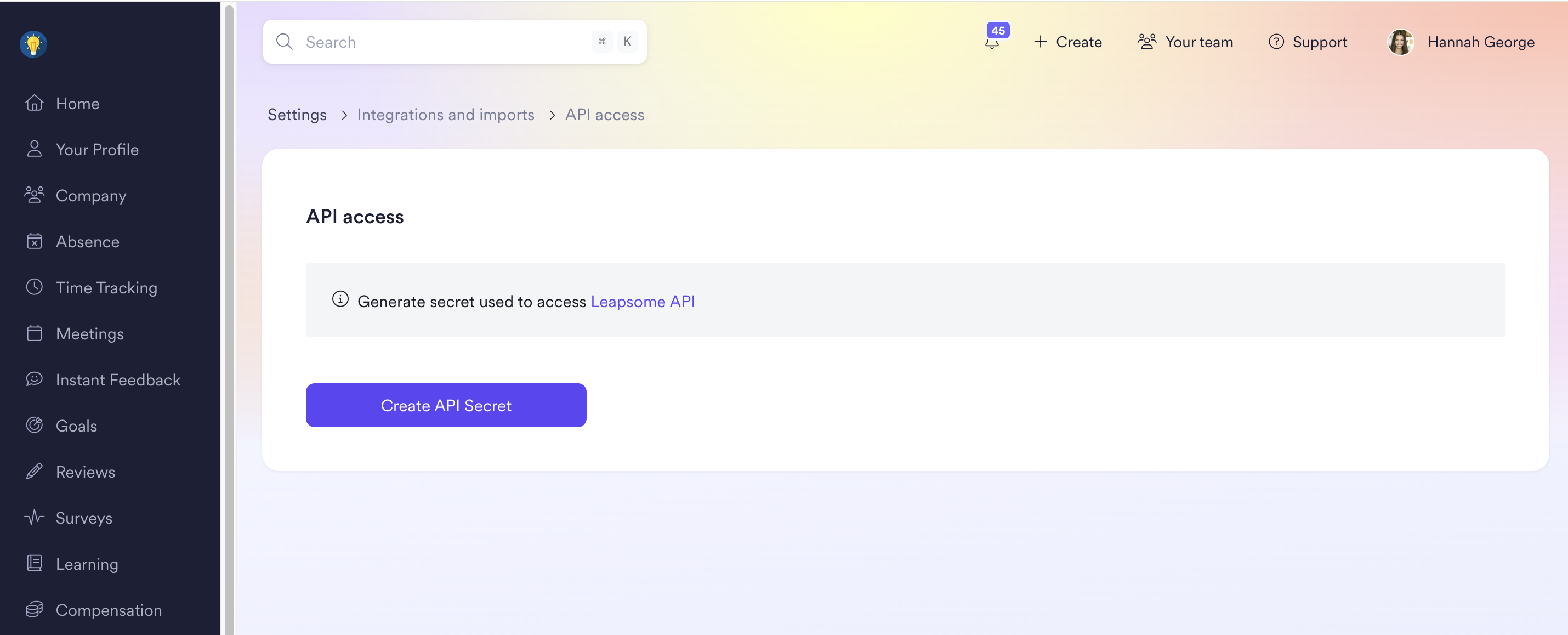Click the Settings breadcrumb

click(297, 115)
